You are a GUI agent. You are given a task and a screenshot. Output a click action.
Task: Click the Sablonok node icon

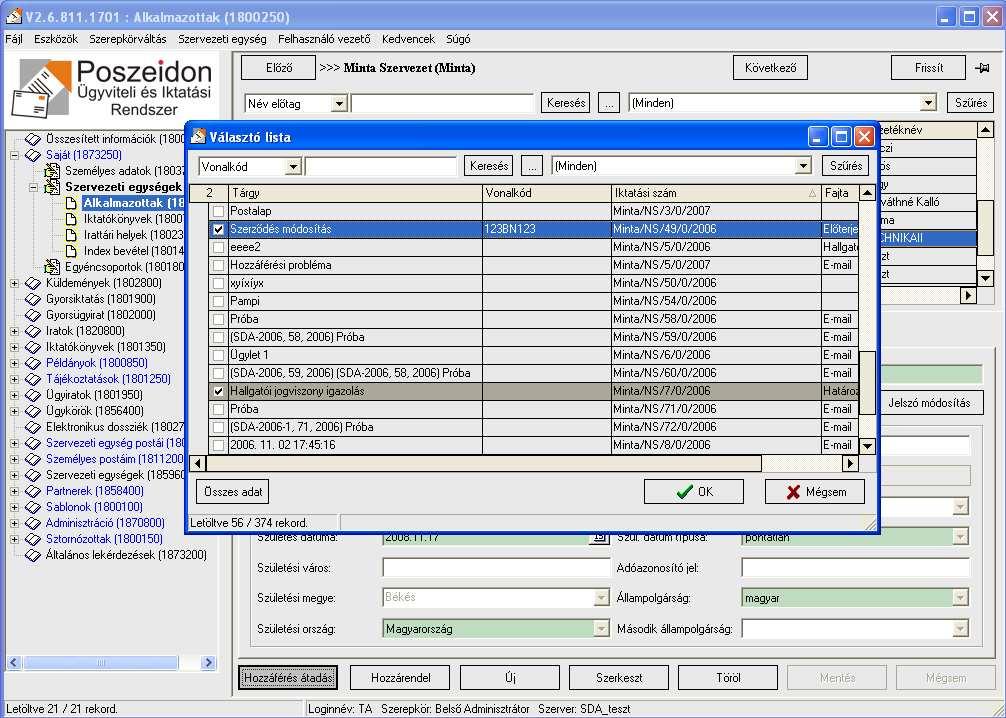point(33,508)
